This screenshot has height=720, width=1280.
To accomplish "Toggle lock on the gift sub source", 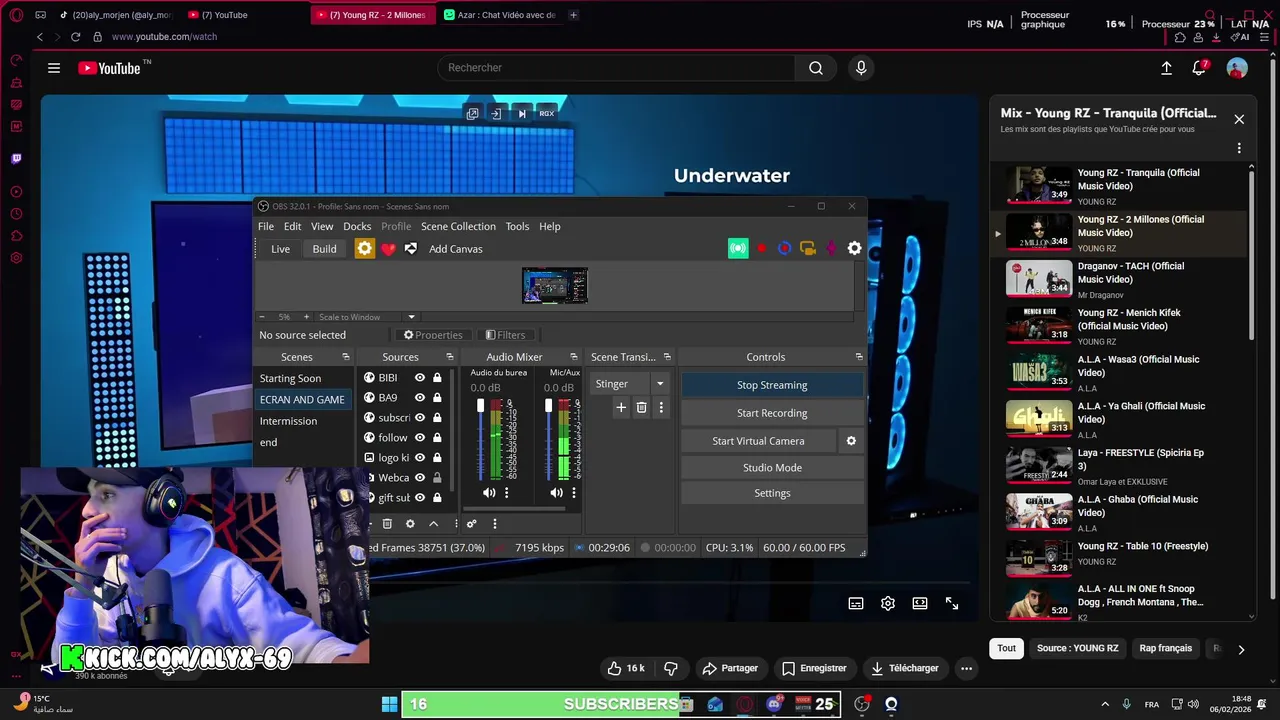I will [437, 498].
